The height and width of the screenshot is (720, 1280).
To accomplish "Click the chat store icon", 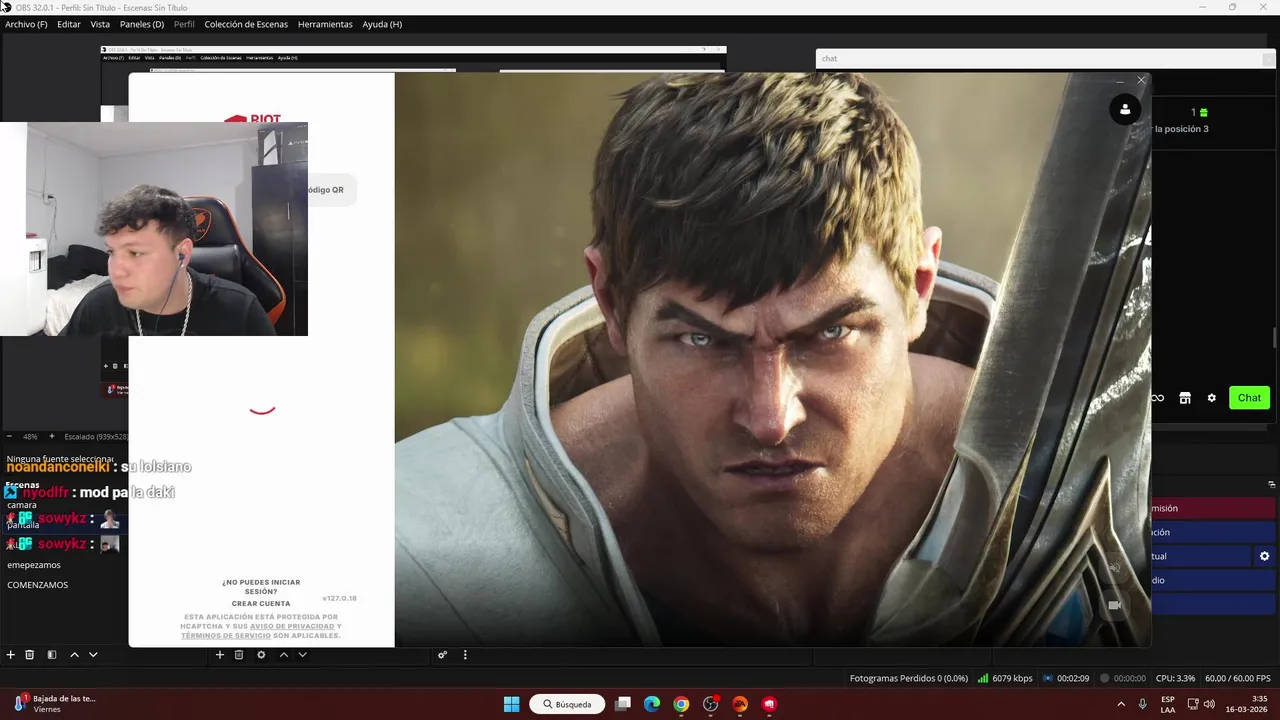I will 1185,398.
